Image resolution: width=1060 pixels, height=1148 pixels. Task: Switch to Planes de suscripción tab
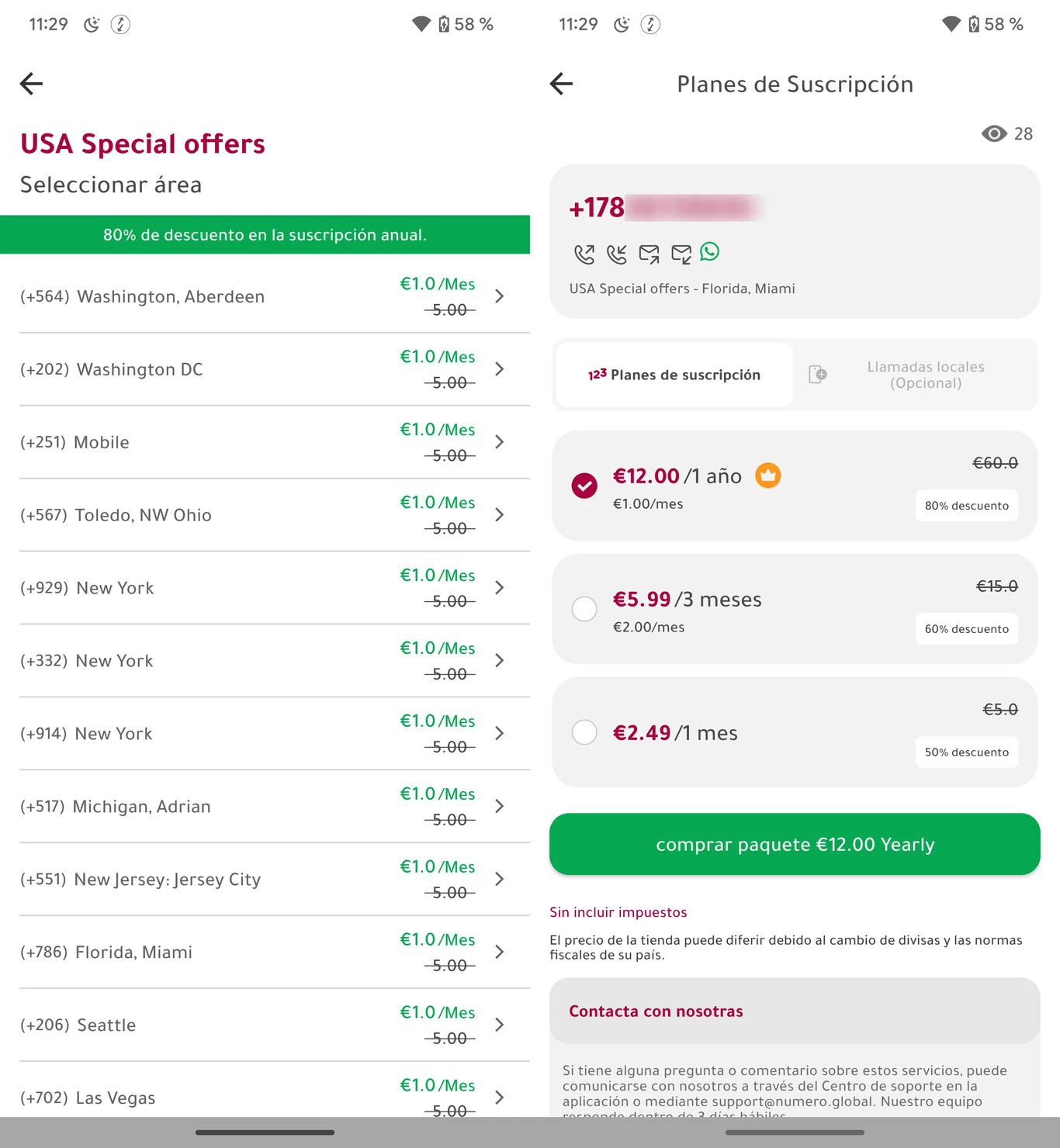[x=674, y=375]
